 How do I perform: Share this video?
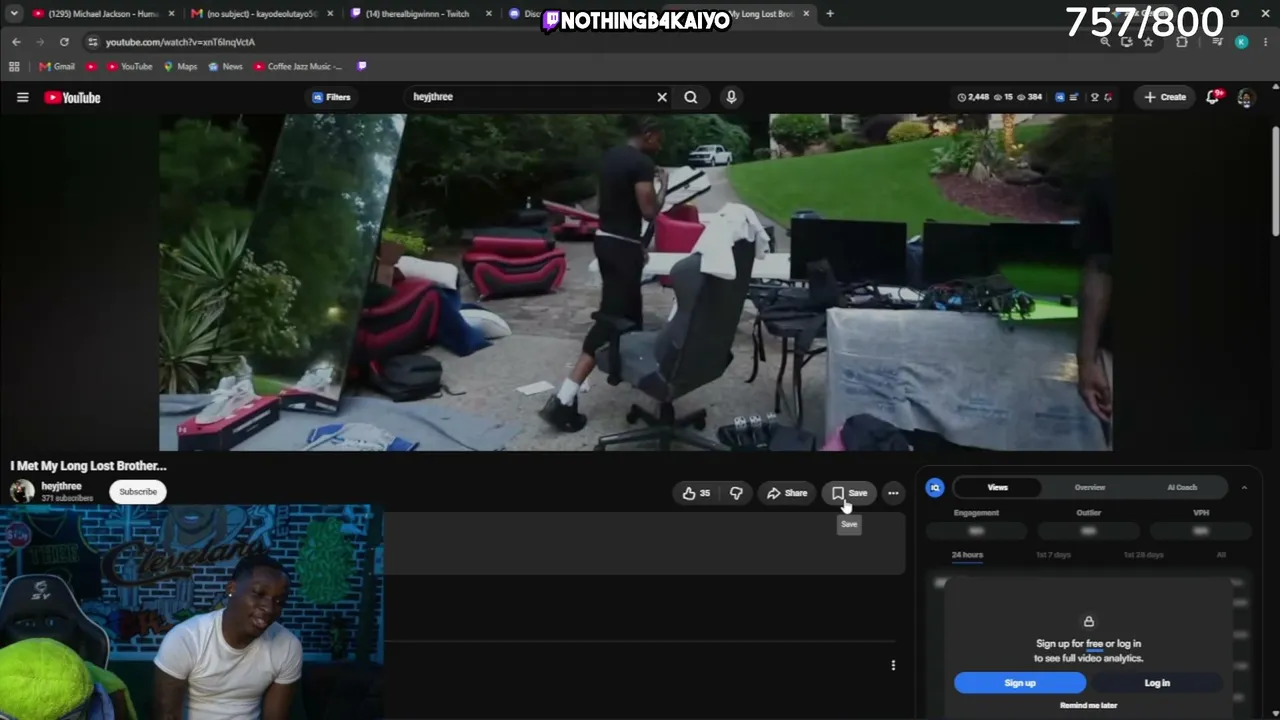[x=787, y=493]
